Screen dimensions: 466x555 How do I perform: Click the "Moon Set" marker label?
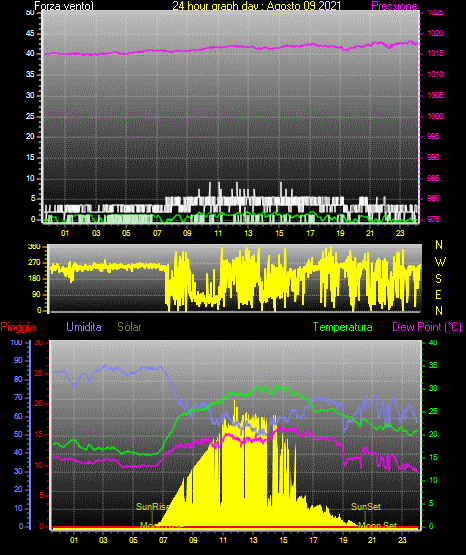pyautogui.click(x=377, y=525)
